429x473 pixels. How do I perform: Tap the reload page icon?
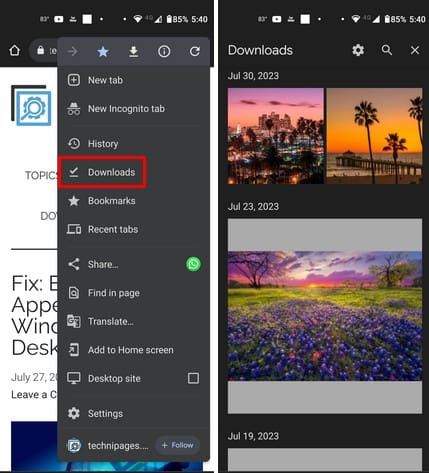tap(195, 51)
